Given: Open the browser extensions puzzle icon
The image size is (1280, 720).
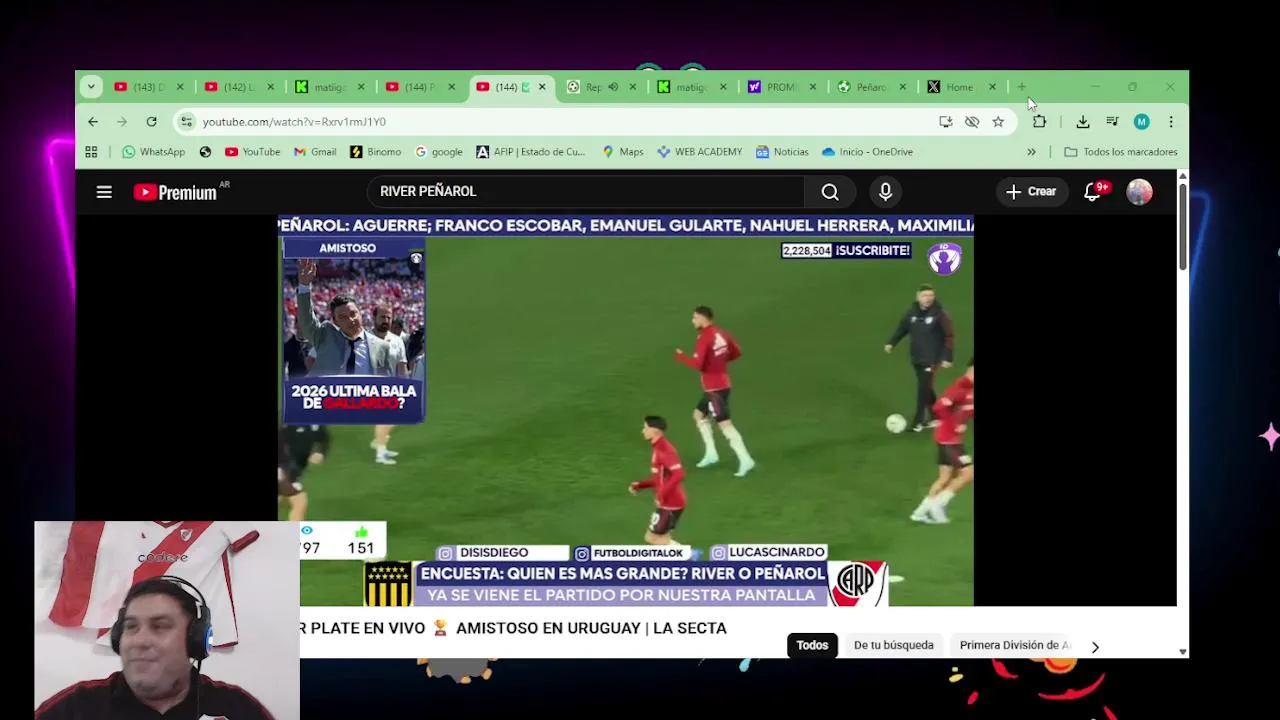Looking at the screenshot, I should (x=1039, y=122).
